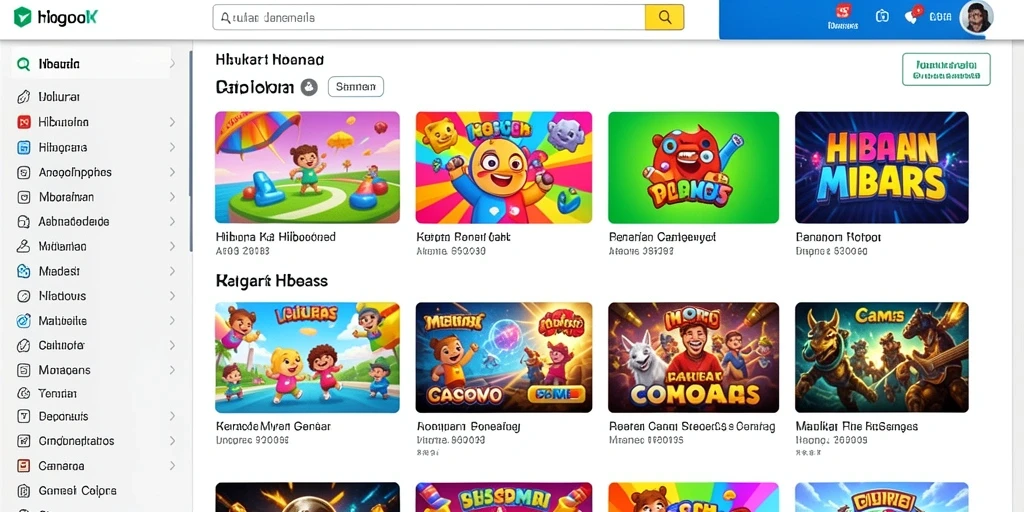Expand the Aabnadoderde chevron arrow
The width and height of the screenshot is (1024, 512).
tap(172, 221)
